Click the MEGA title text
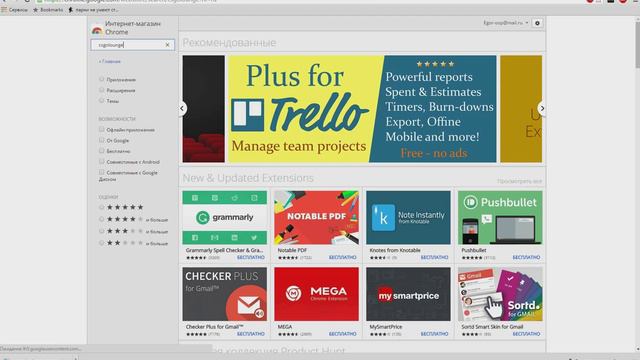 284,327
